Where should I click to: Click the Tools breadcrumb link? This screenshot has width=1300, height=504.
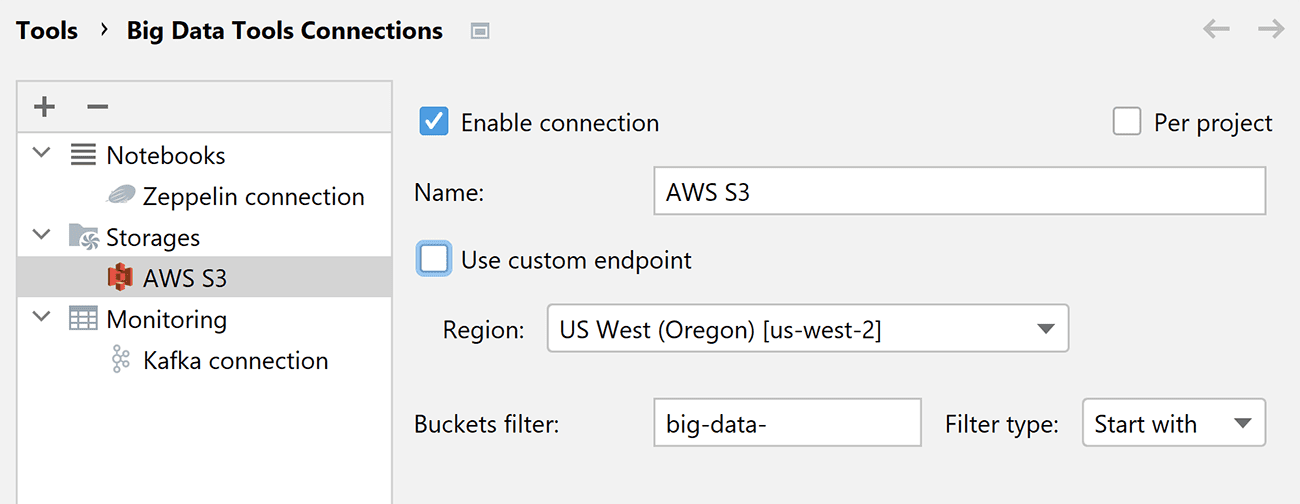(47, 30)
